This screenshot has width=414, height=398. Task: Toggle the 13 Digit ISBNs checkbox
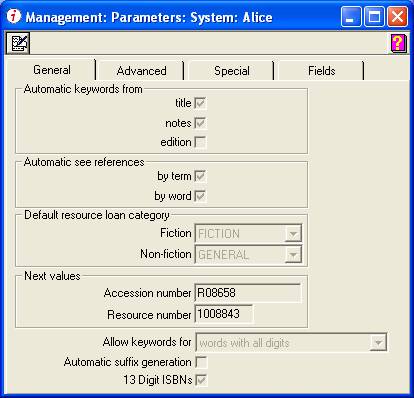click(x=201, y=380)
